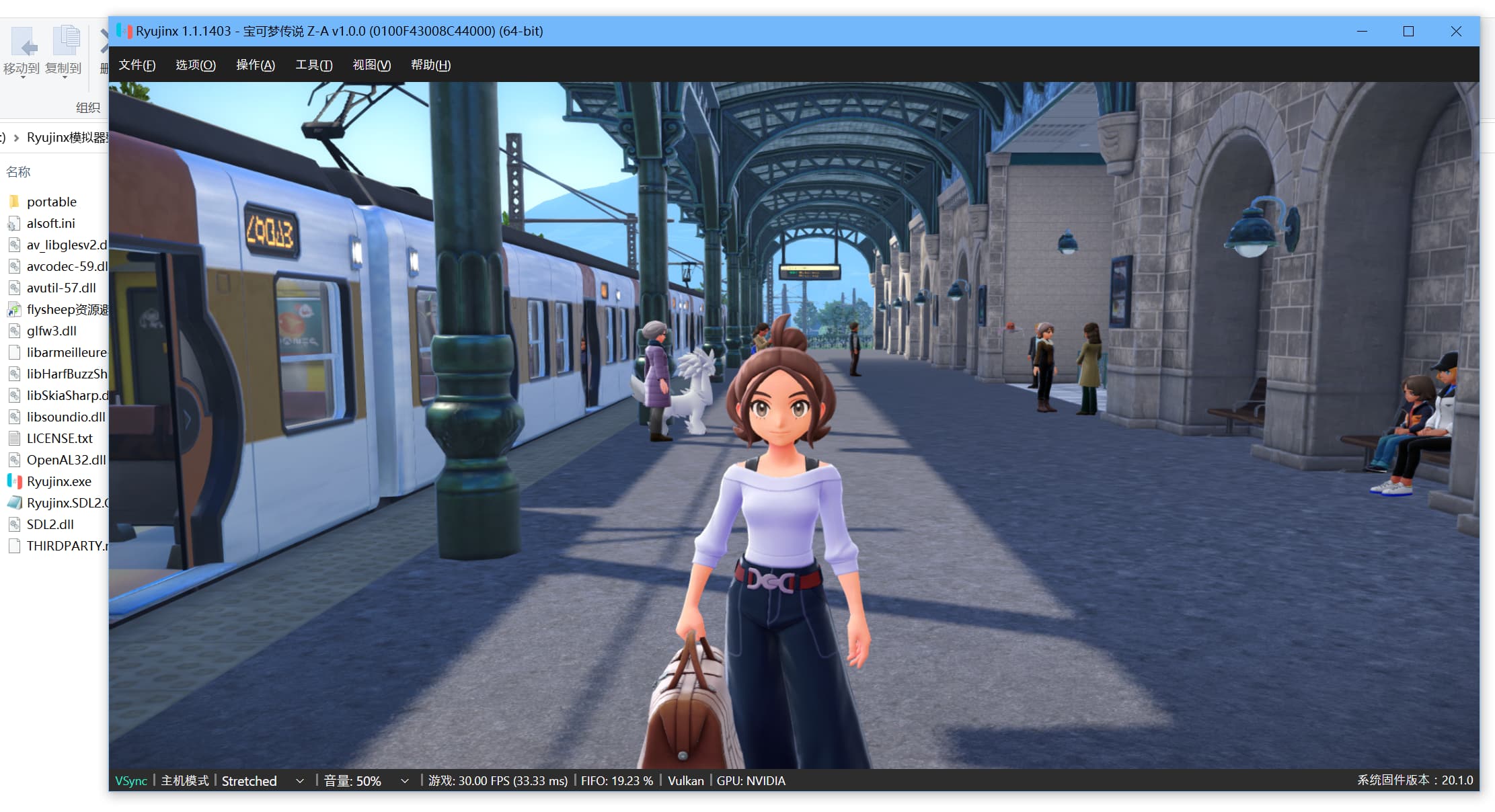Select the flysheep resource shortcut icon
The image size is (1495, 812).
(x=14, y=309)
